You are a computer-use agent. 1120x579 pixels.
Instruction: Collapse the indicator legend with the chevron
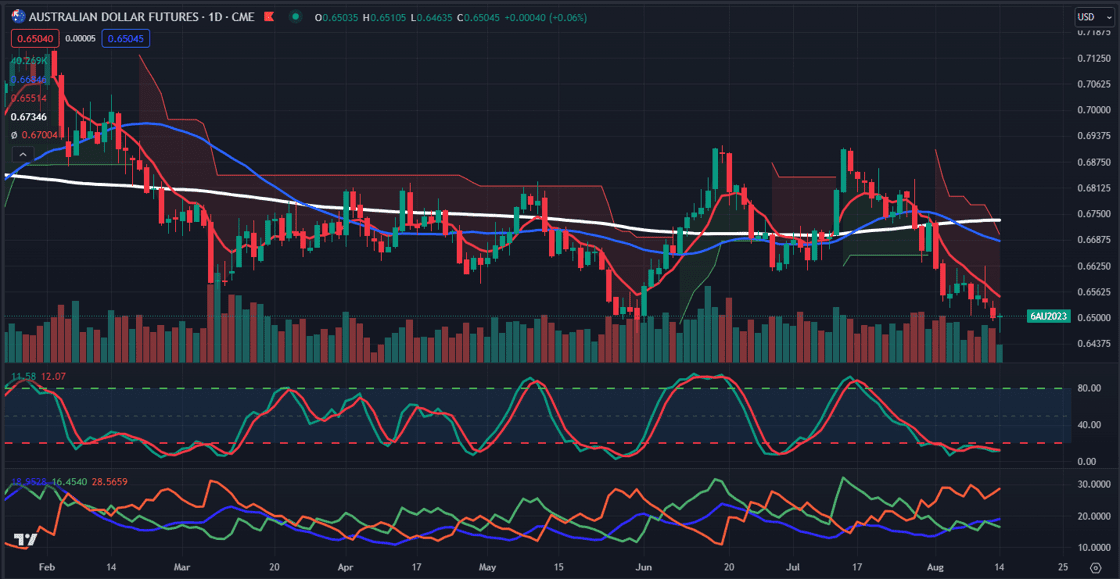point(23,153)
